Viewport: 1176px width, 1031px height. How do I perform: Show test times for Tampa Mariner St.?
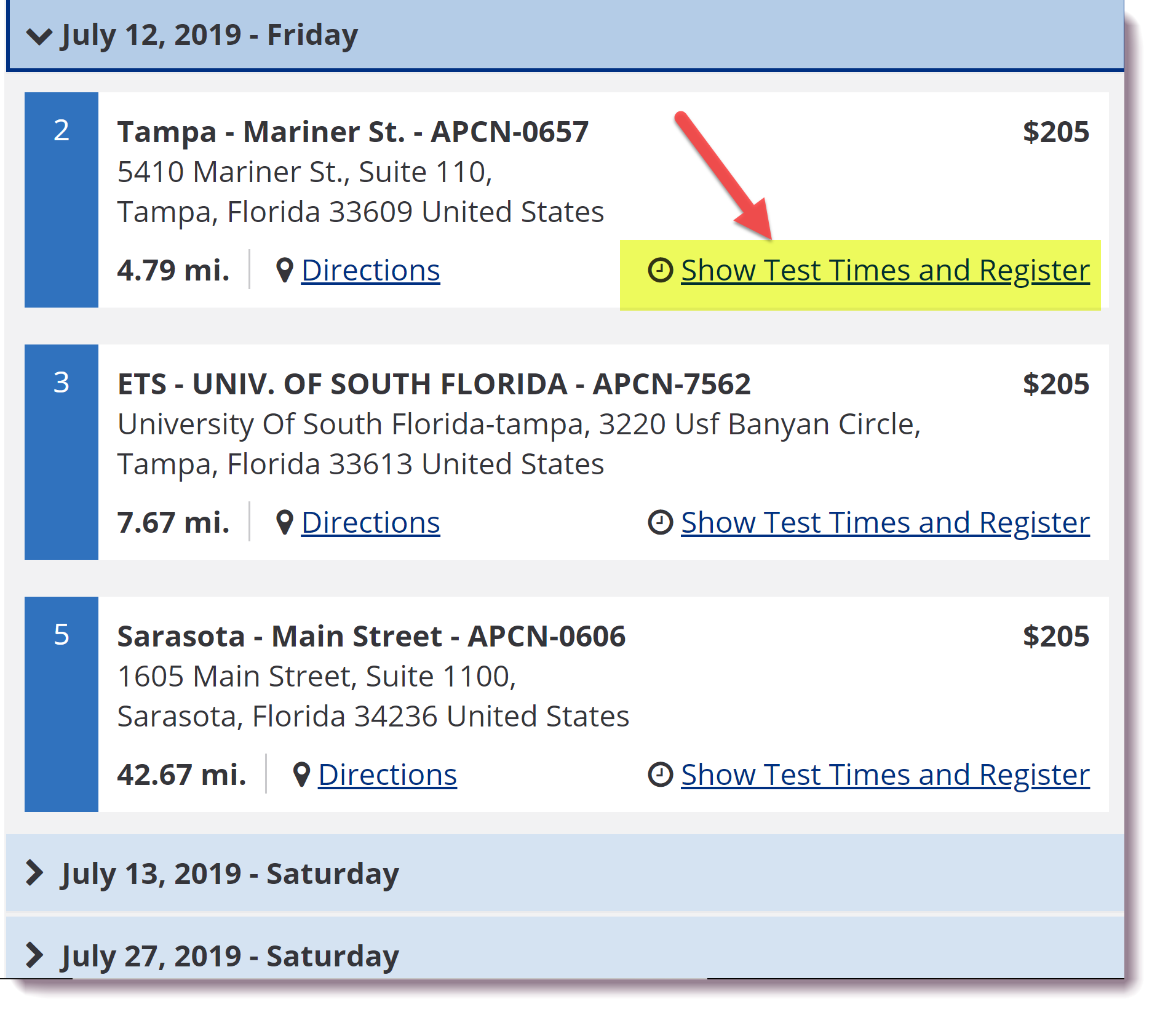885,271
